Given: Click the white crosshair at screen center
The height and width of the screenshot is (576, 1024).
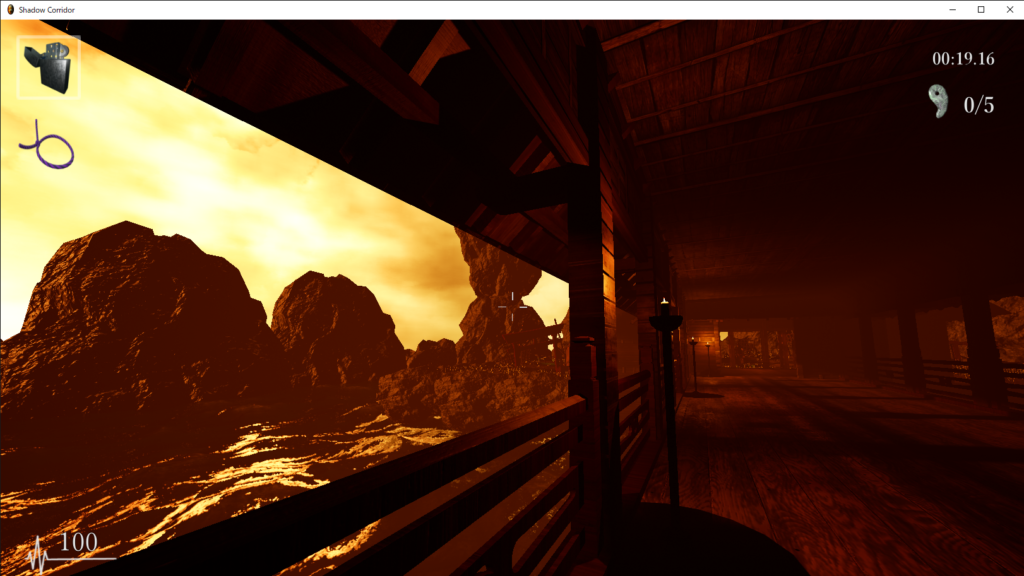Looking at the screenshot, I should click(x=514, y=307).
